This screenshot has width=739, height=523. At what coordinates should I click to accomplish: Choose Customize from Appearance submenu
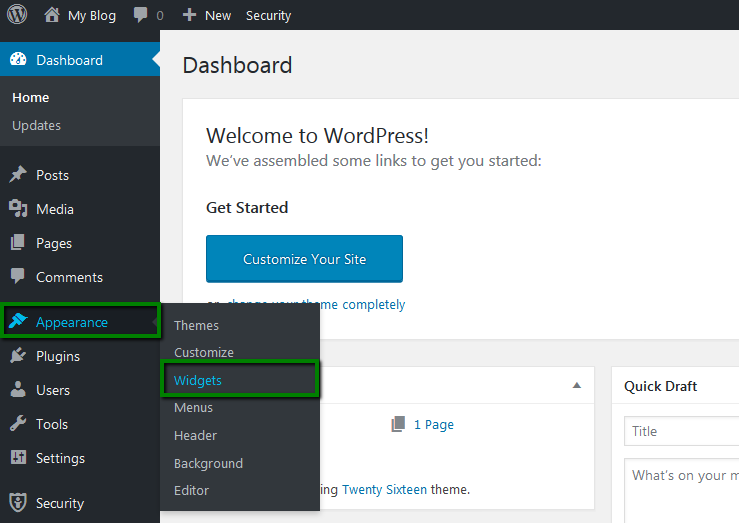[x=204, y=352]
